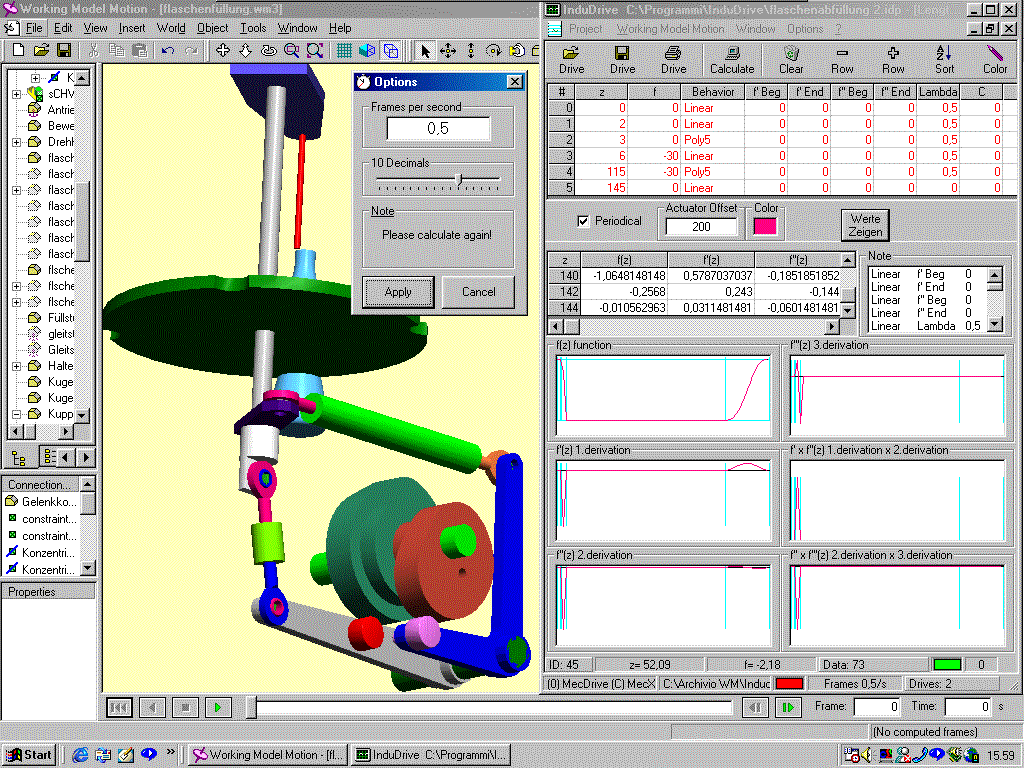Viewport: 1024px width, 768px height.
Task: Click the Clear recycle-bin icon
Action: (791, 60)
